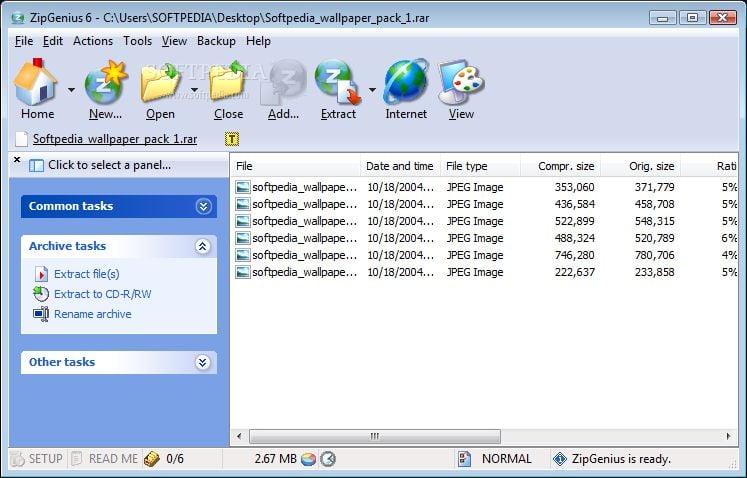Screen dimensions: 747x478
Task: Expand the Other tasks section
Action: click(x=202, y=363)
